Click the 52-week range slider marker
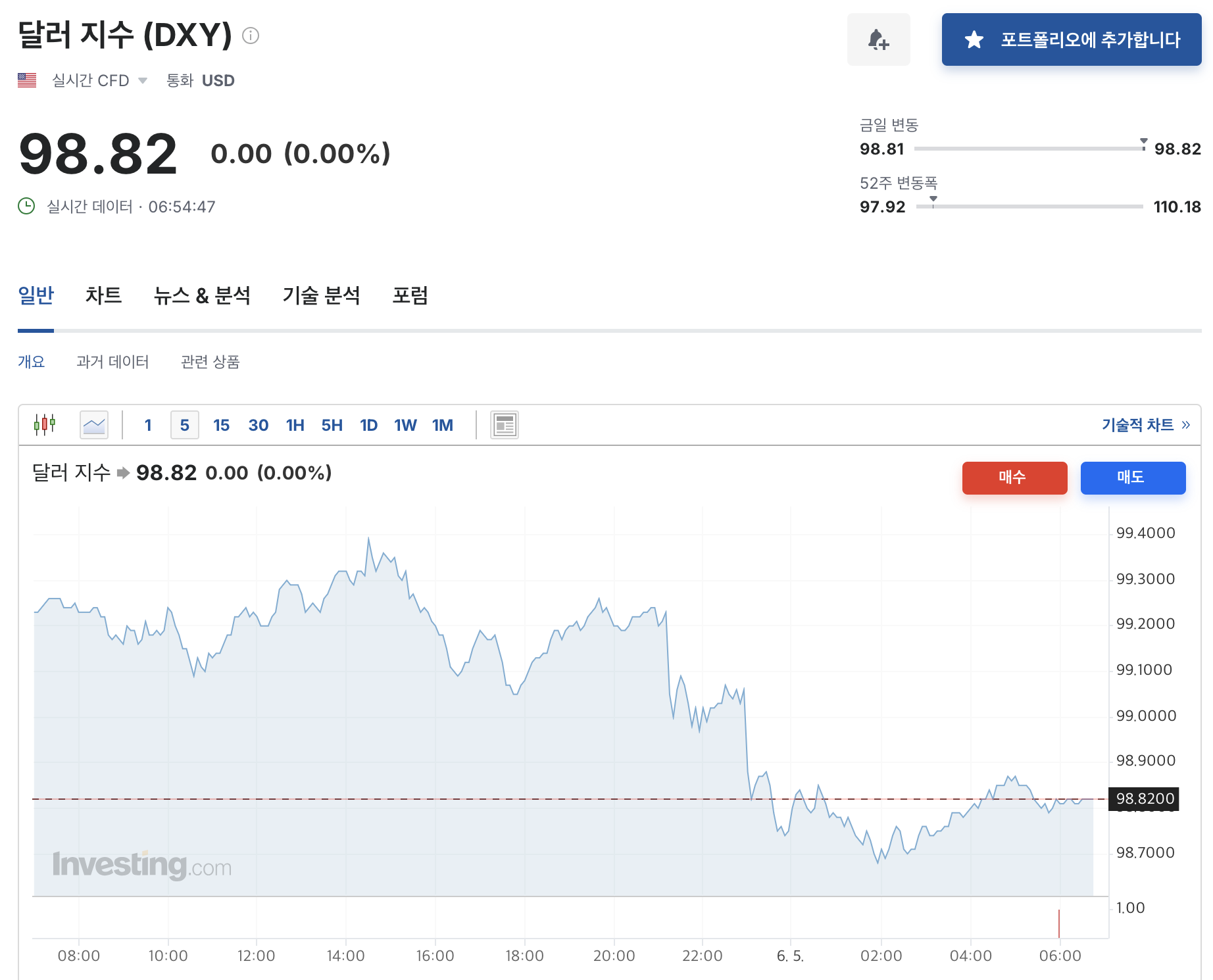This screenshot has width=1213, height=980. pos(933,201)
